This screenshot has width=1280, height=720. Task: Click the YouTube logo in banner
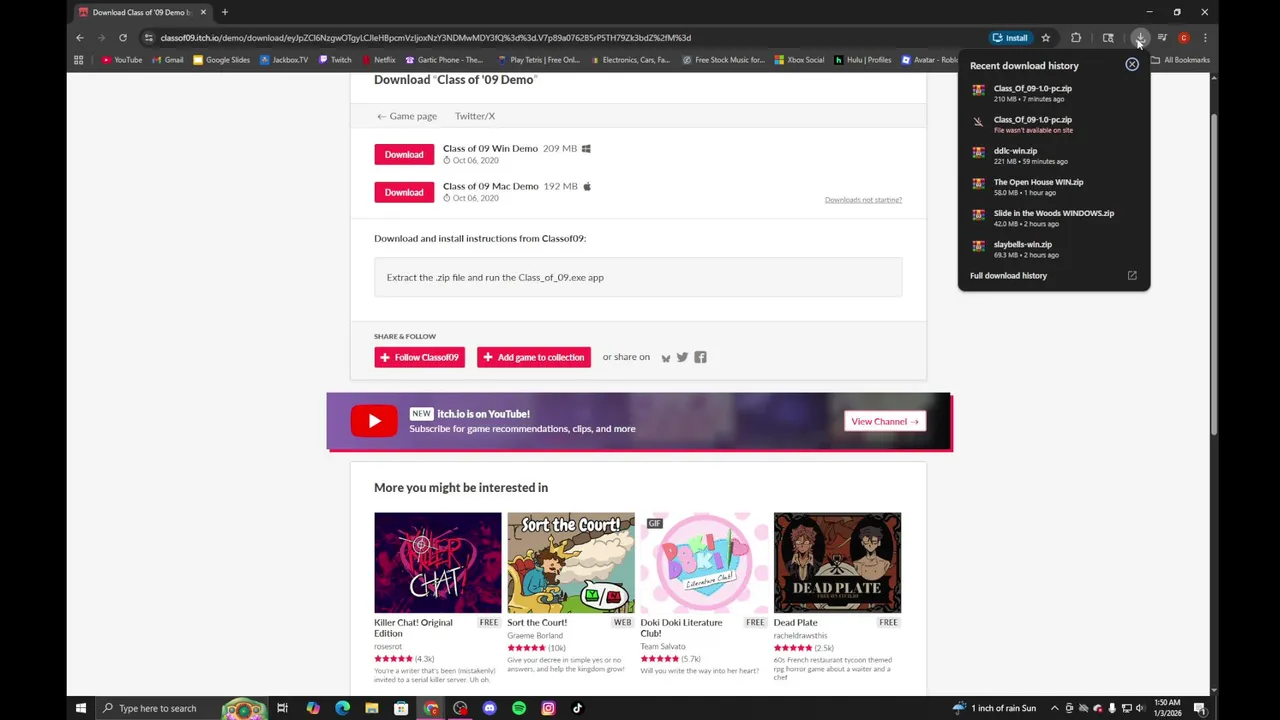[374, 421]
